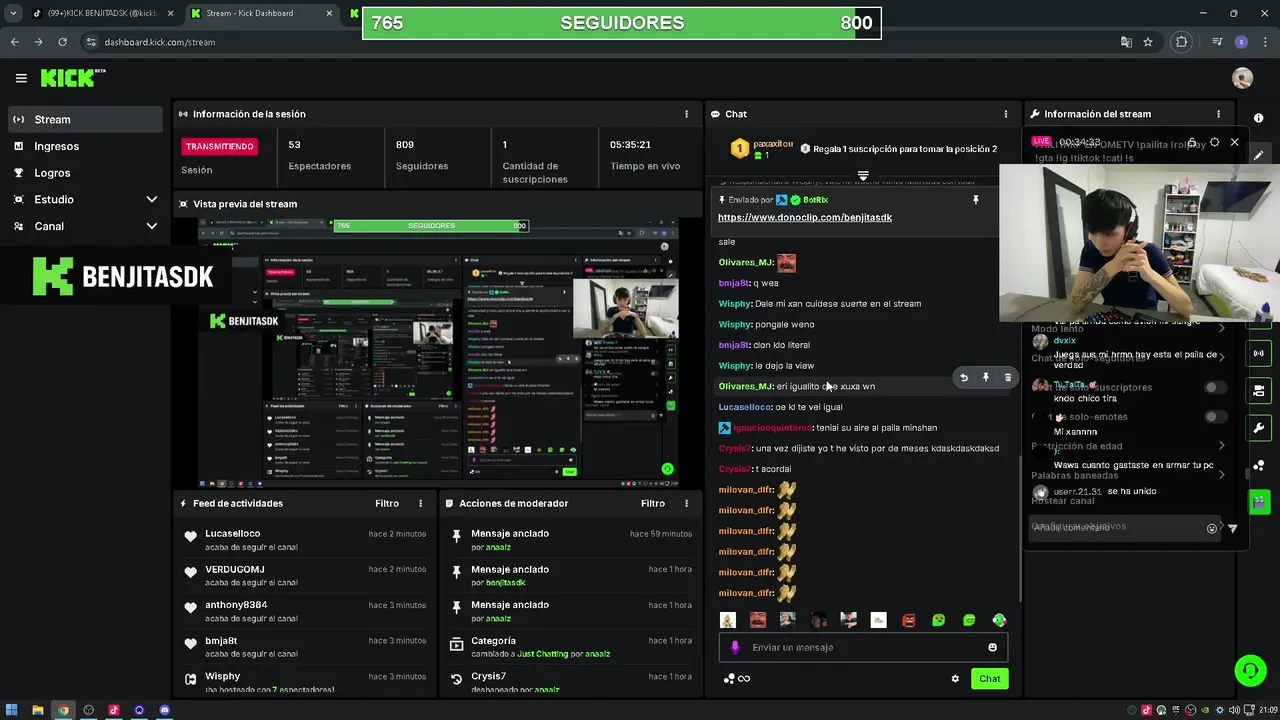Image resolution: width=1280 pixels, height=720 pixels.
Task: Click the green clapperboard icon in right rail
Action: coord(1259,502)
